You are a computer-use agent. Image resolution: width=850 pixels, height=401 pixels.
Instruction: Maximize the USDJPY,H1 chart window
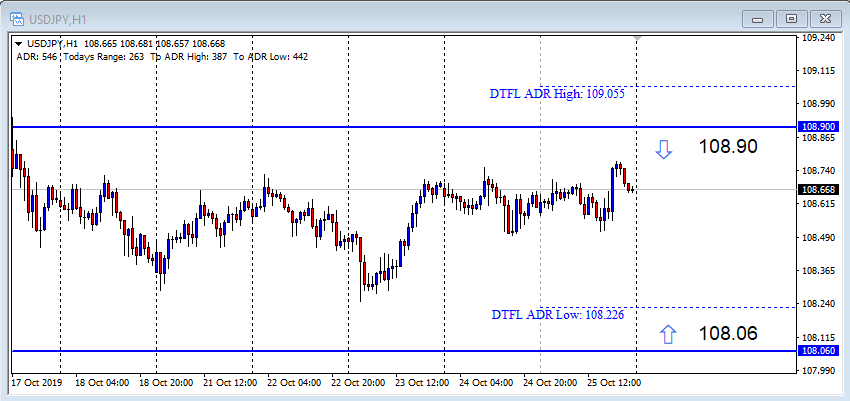791,20
